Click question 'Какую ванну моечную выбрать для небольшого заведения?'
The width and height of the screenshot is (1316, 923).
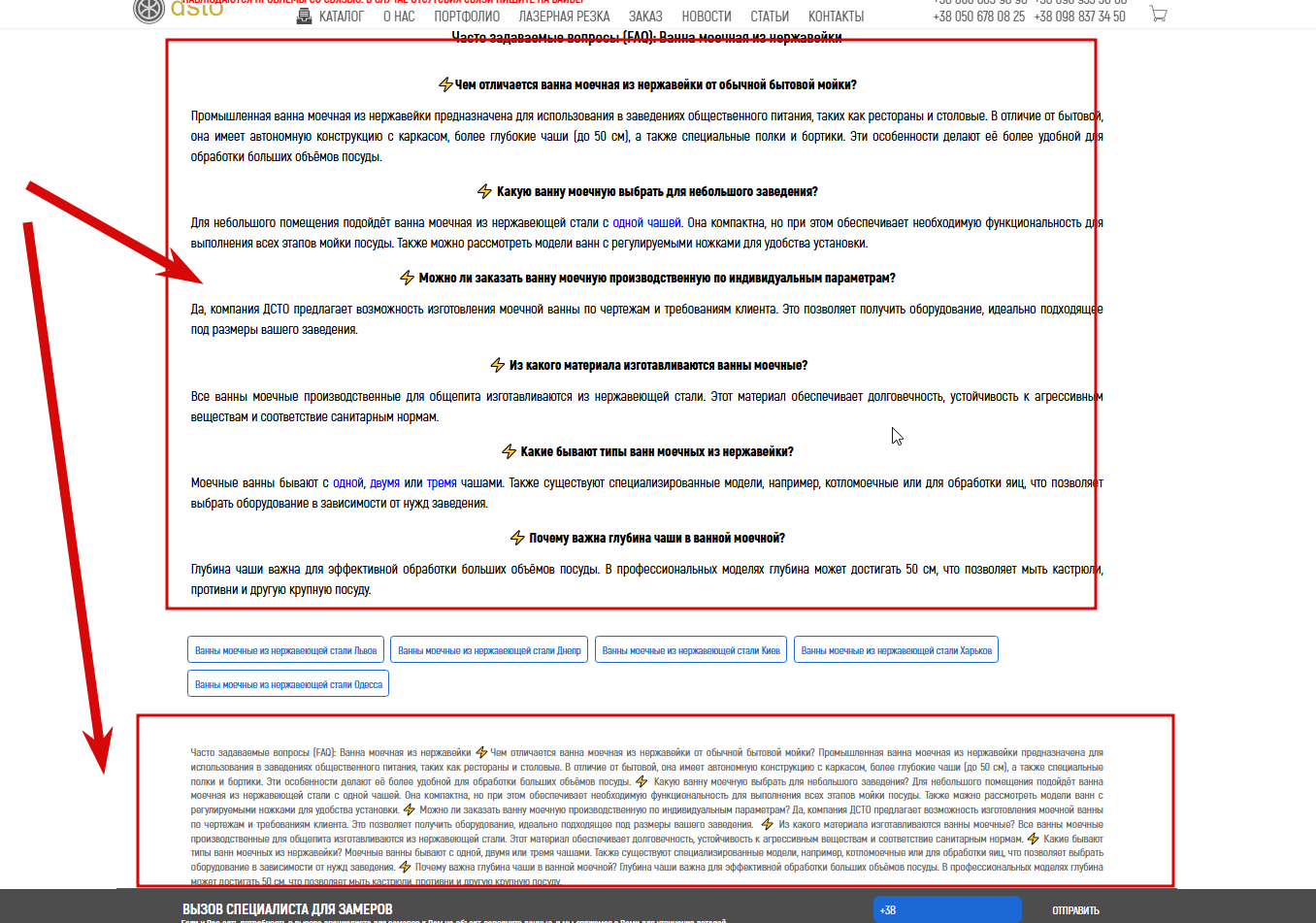click(657, 191)
